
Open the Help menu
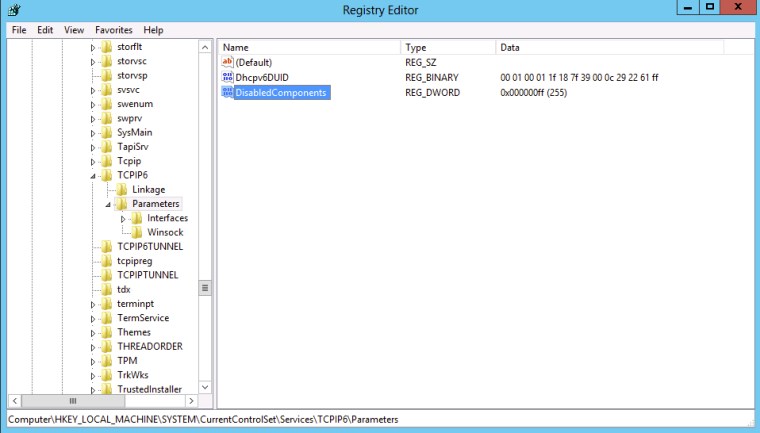point(153,30)
